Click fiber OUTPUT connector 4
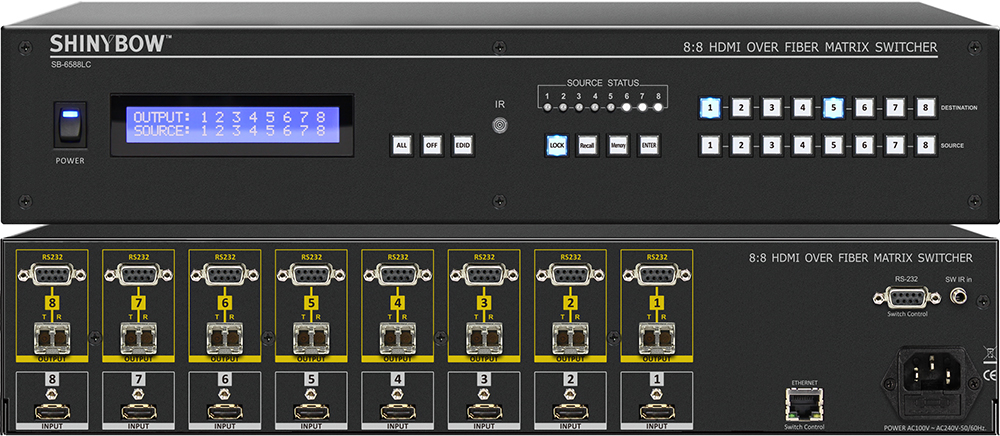The image size is (1000, 436). (397, 338)
